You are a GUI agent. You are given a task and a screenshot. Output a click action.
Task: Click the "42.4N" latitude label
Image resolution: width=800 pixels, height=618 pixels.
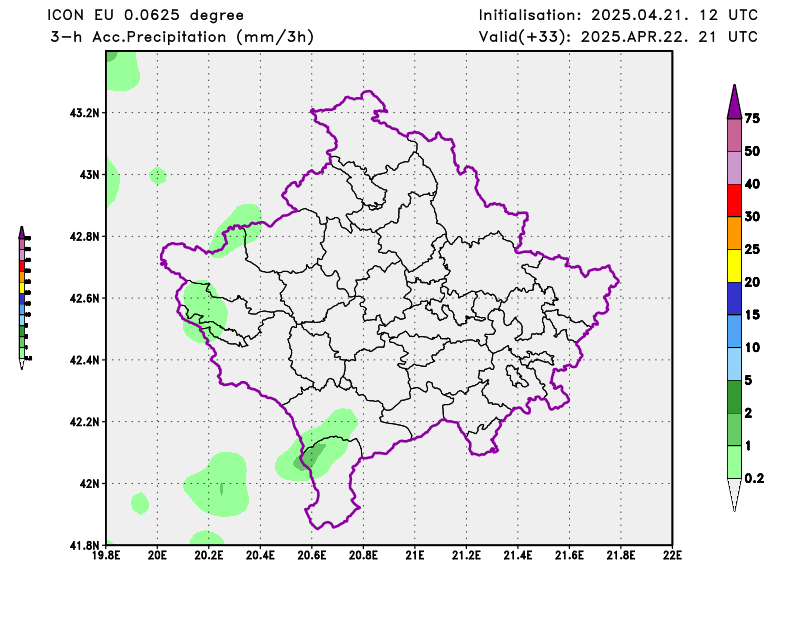tap(85, 360)
